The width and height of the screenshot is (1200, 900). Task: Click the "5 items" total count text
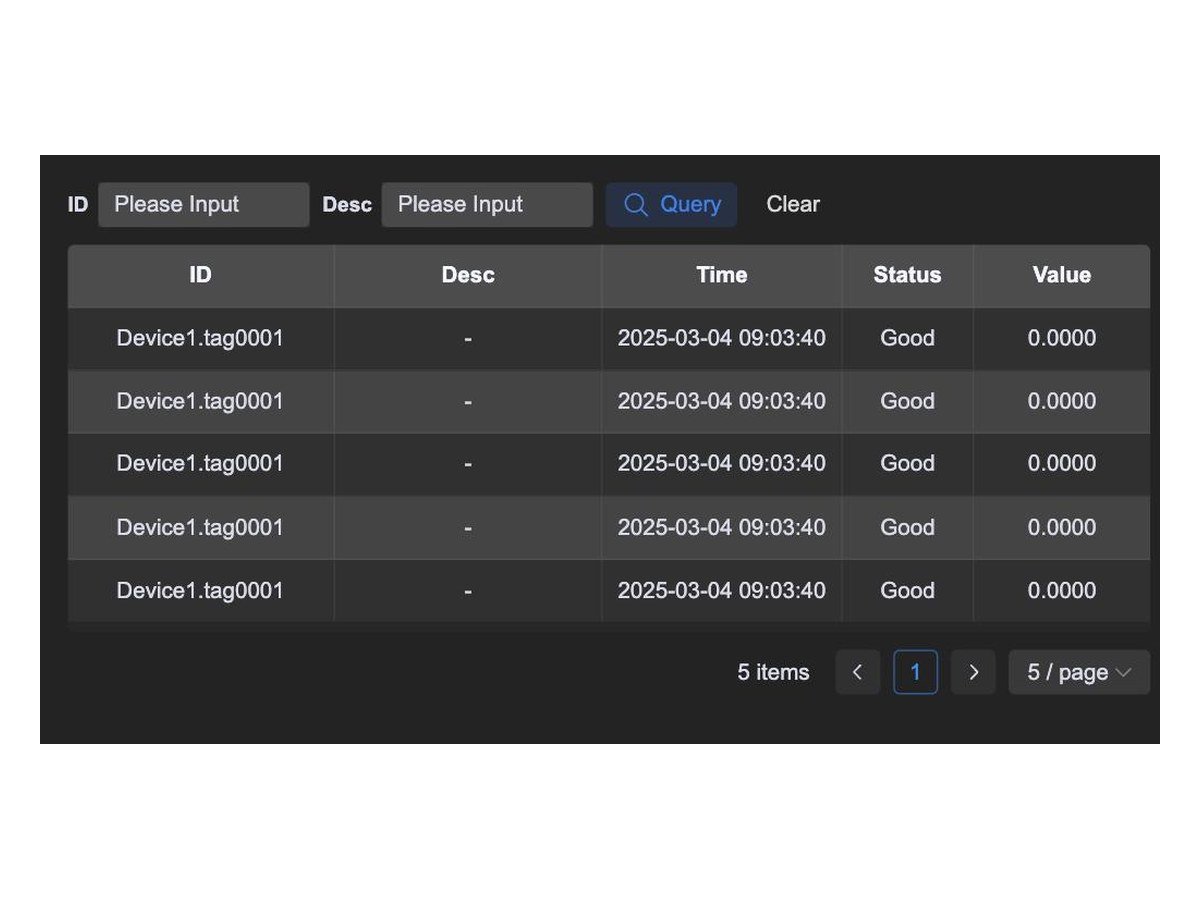tap(774, 672)
